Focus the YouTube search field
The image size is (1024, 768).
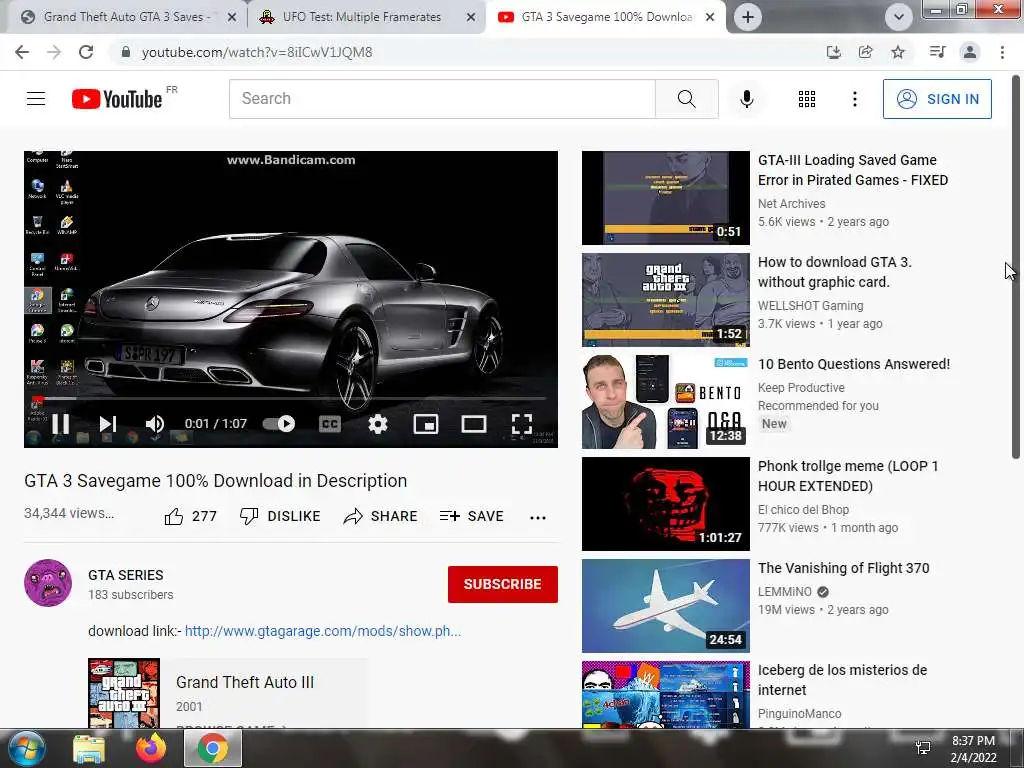pos(442,99)
